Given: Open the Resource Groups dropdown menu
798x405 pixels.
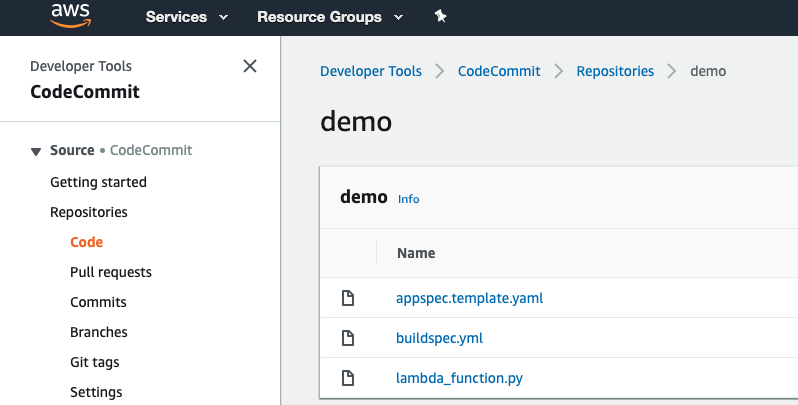Looking at the screenshot, I should click(x=330, y=17).
